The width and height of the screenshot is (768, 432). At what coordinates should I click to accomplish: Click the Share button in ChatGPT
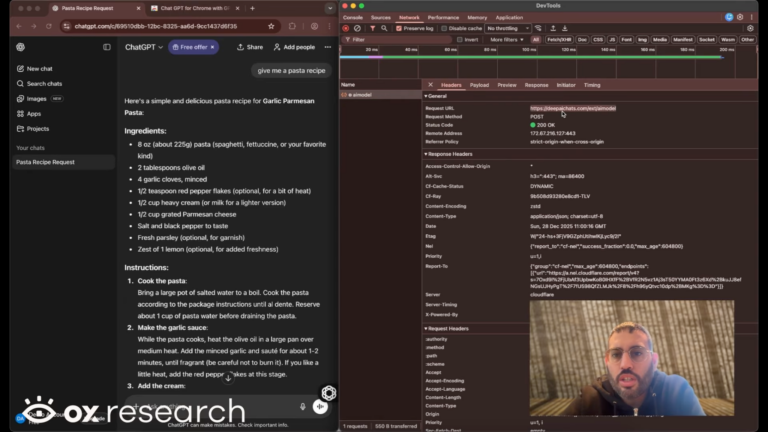pyautogui.click(x=250, y=47)
